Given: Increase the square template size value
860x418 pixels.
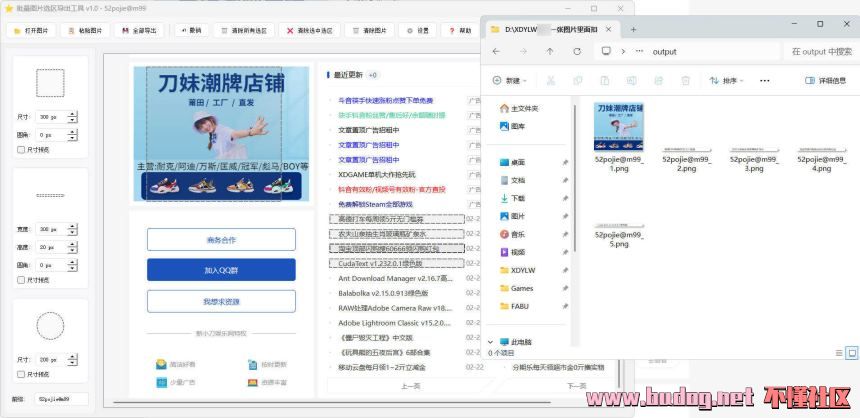Looking at the screenshot, I should tap(72, 114).
